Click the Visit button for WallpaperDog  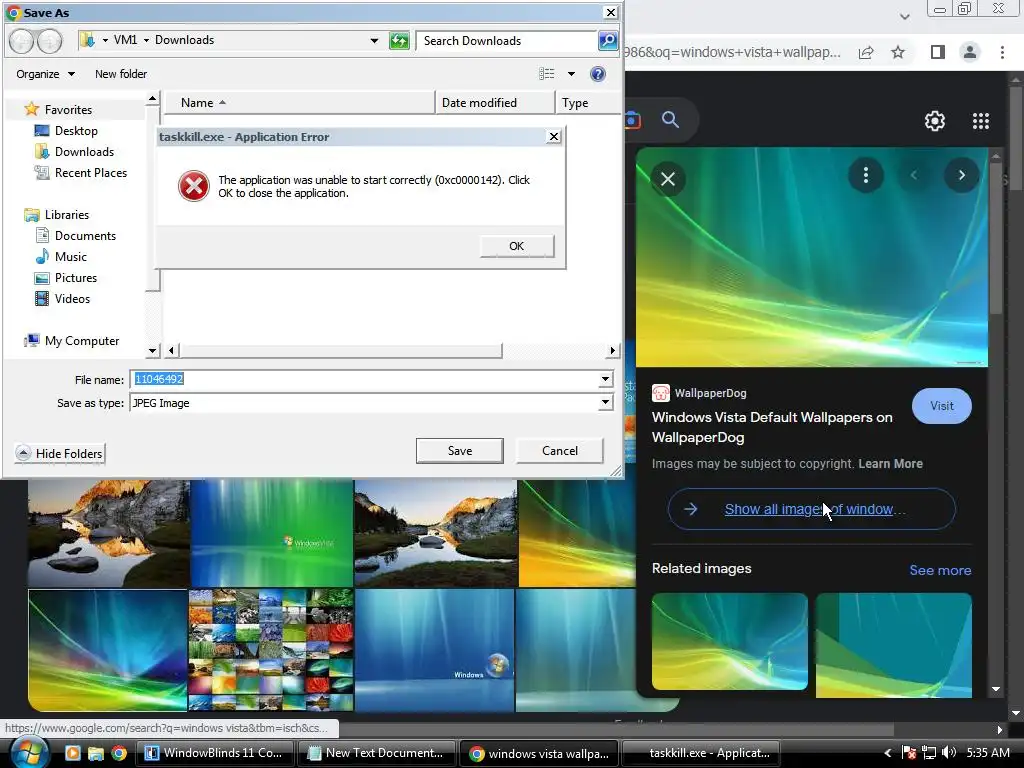[x=942, y=406]
